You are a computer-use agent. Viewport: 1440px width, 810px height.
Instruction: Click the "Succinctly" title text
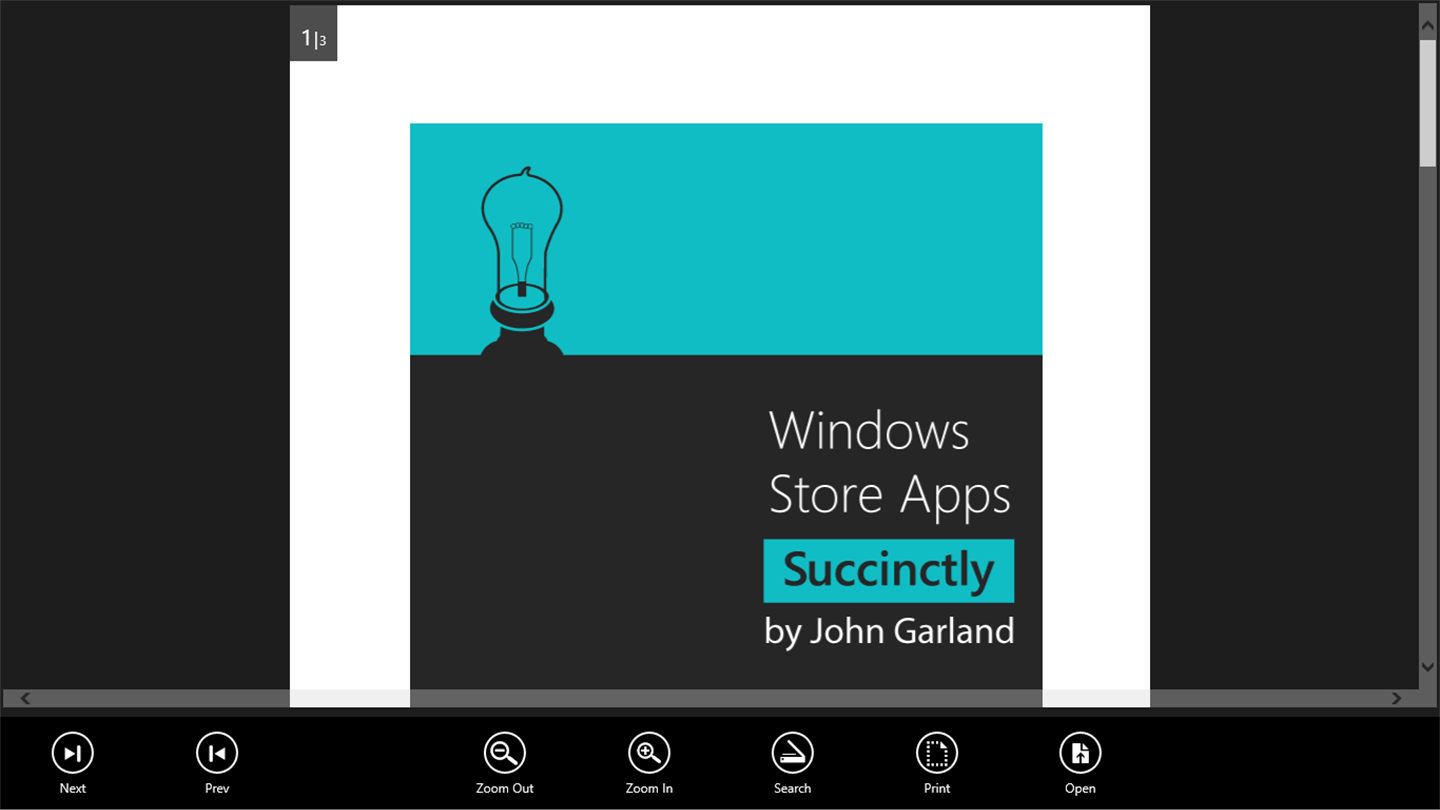[889, 570]
